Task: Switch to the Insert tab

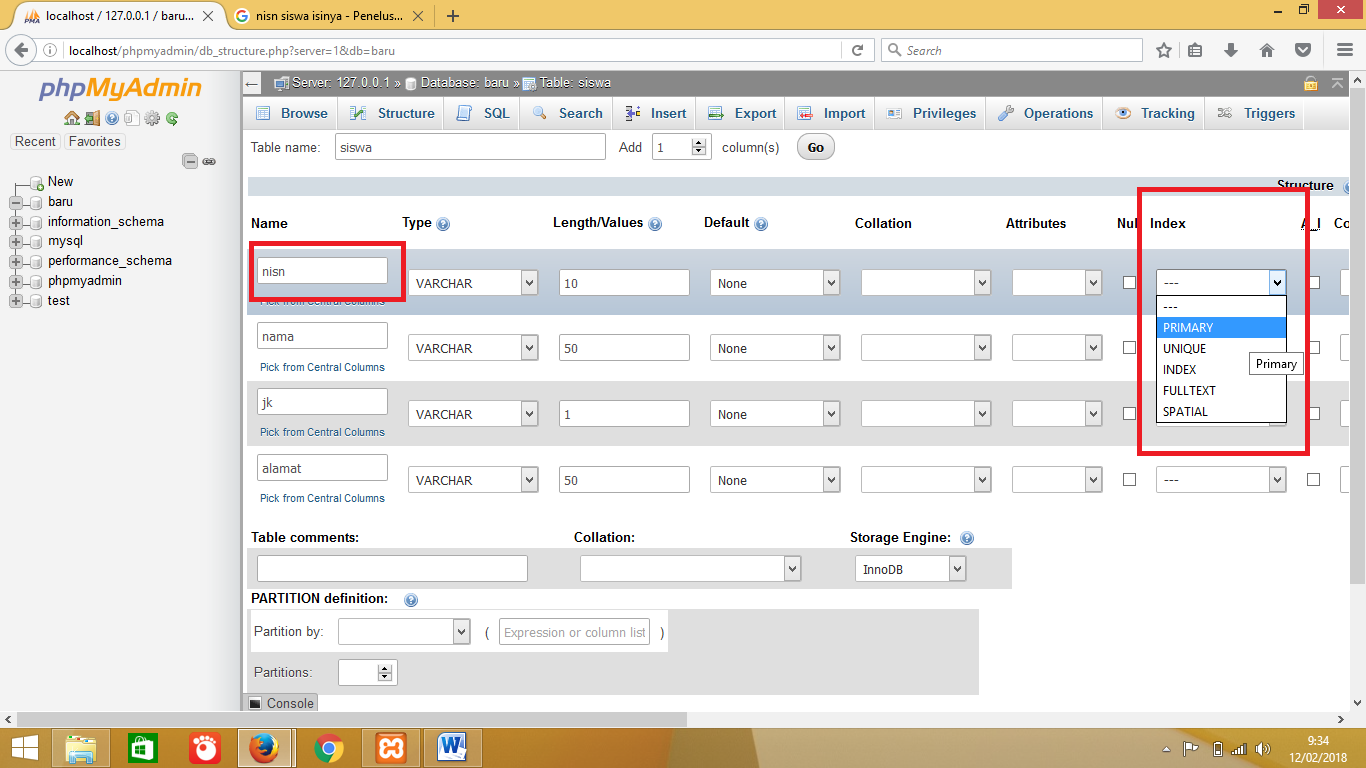Action: [655, 113]
